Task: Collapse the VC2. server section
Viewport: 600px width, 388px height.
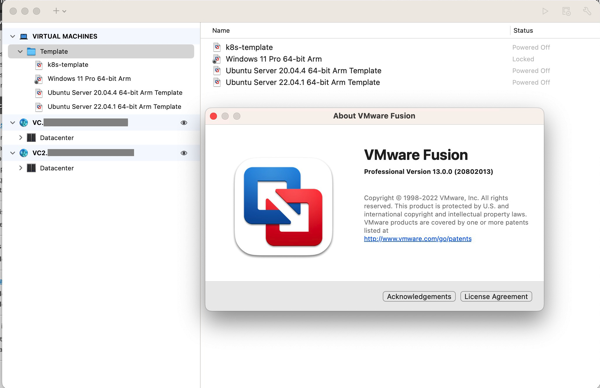Action: click(13, 153)
